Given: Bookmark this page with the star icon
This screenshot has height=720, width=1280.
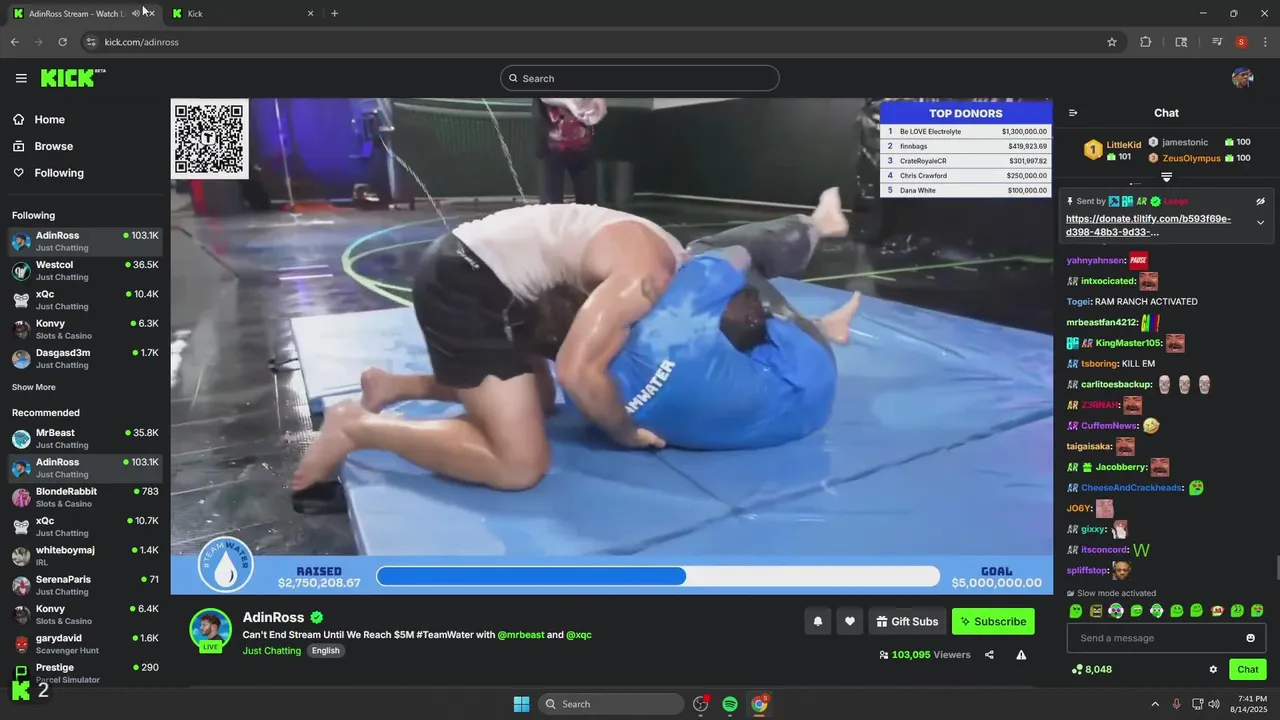Looking at the screenshot, I should (1111, 42).
